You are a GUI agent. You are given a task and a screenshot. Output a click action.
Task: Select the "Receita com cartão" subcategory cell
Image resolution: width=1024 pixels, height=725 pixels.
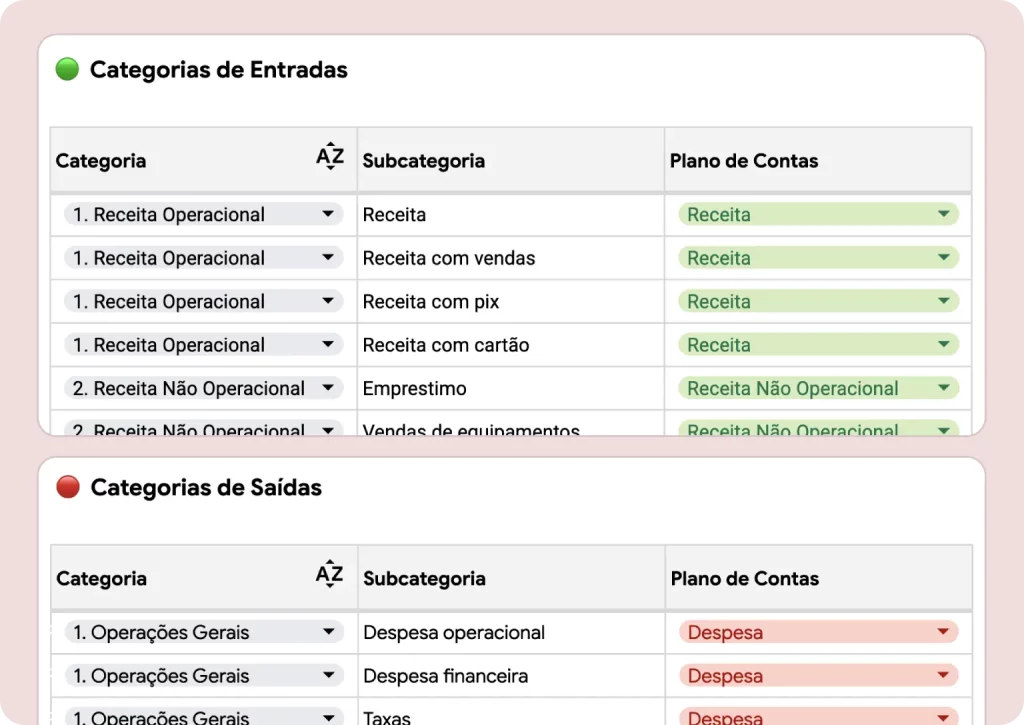click(x=511, y=345)
